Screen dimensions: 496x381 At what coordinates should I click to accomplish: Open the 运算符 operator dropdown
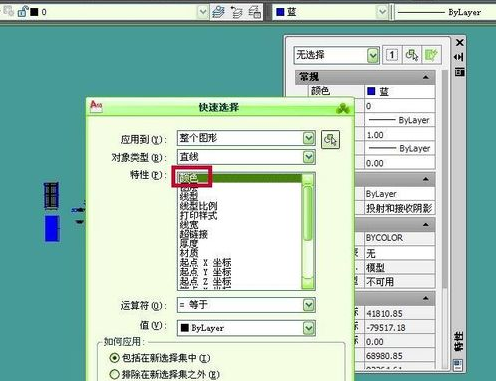[309, 305]
